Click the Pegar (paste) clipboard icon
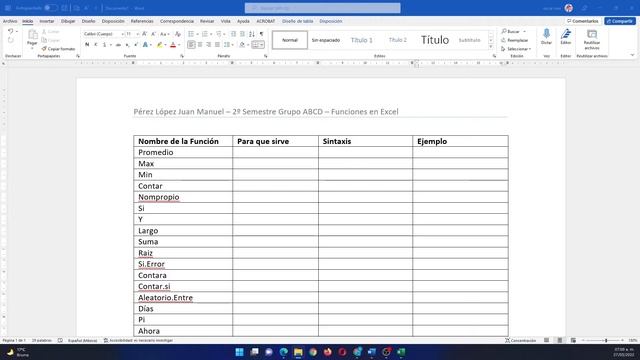This screenshot has height=360, width=640. (32, 35)
